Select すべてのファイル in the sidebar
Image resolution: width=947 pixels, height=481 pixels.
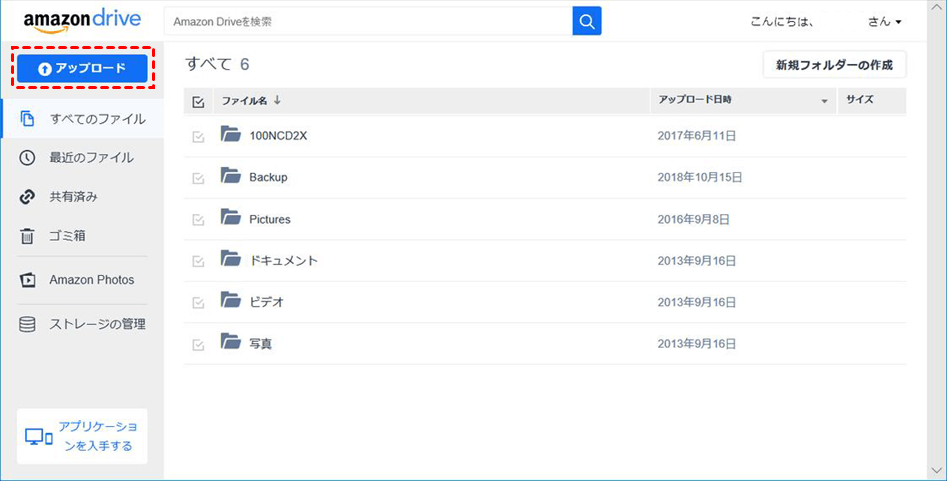click(x=97, y=119)
